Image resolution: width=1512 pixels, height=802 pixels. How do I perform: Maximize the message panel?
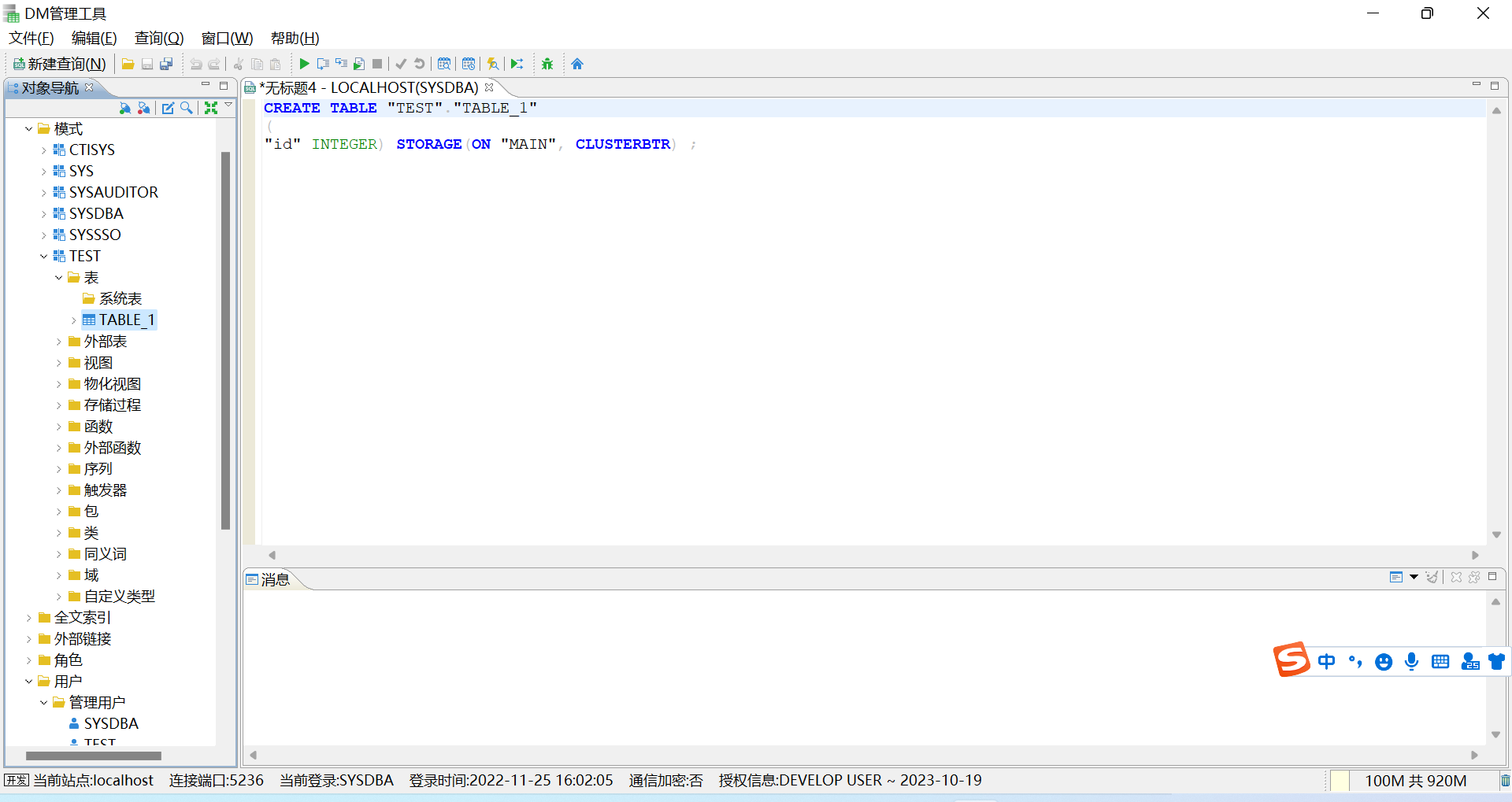point(1492,577)
